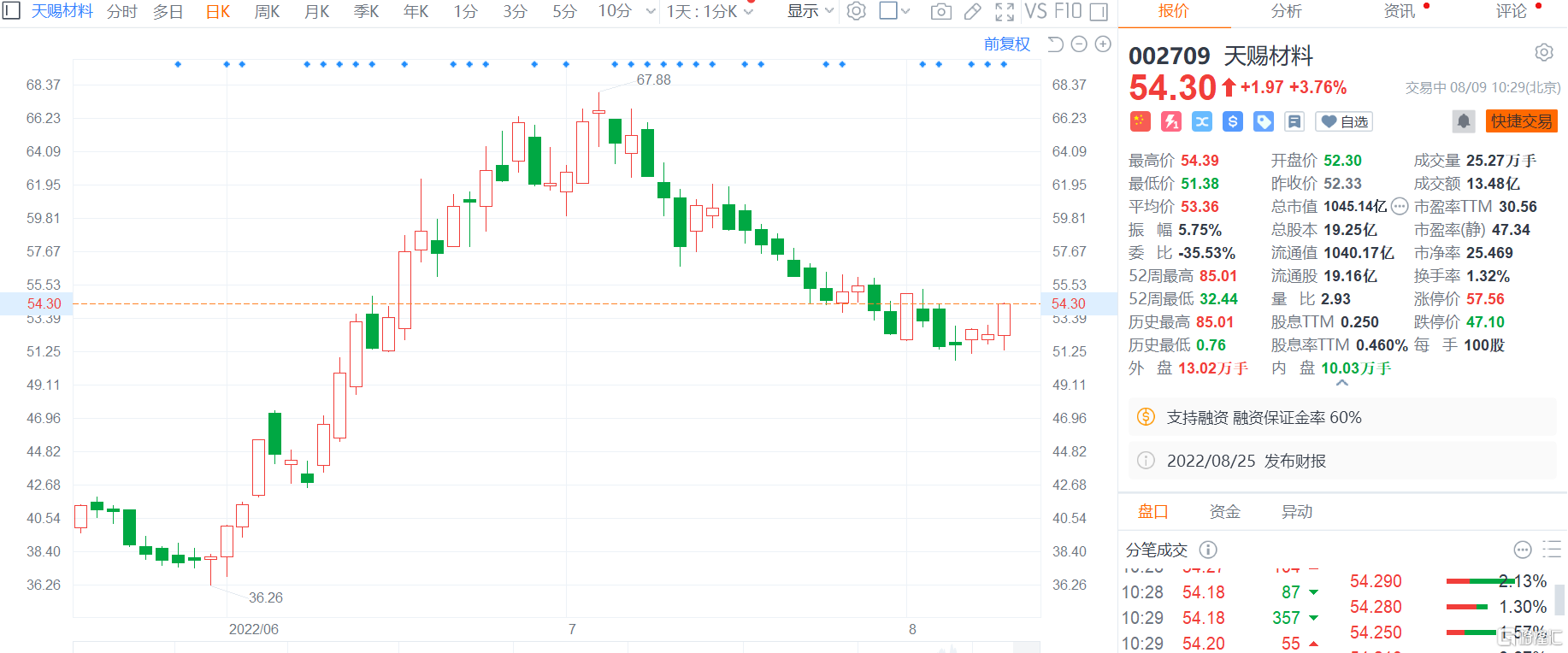Zoom out the chart with minus icon
Viewport: 1568px width, 653px height.
tap(1079, 44)
